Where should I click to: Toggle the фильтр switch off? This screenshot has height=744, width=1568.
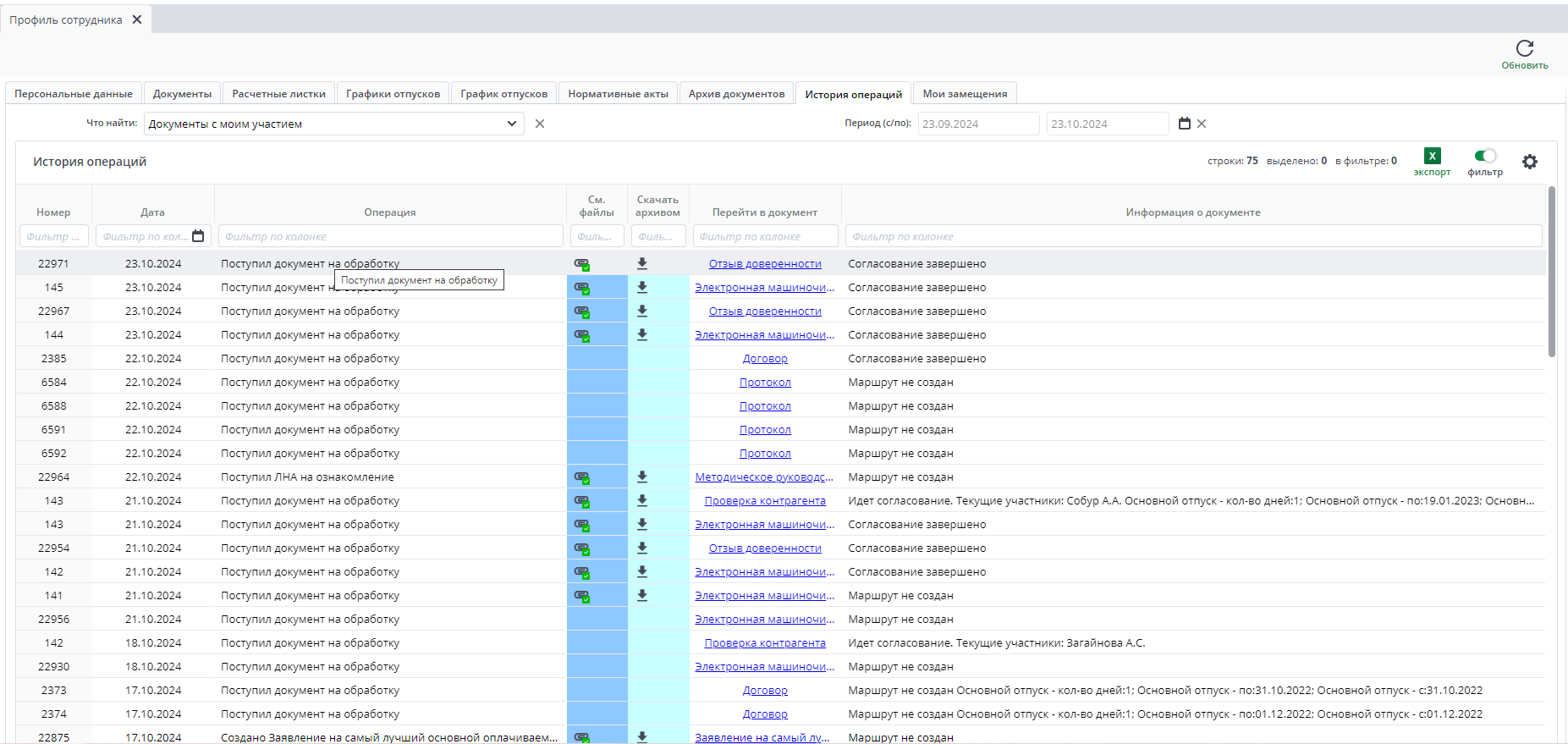(1484, 156)
